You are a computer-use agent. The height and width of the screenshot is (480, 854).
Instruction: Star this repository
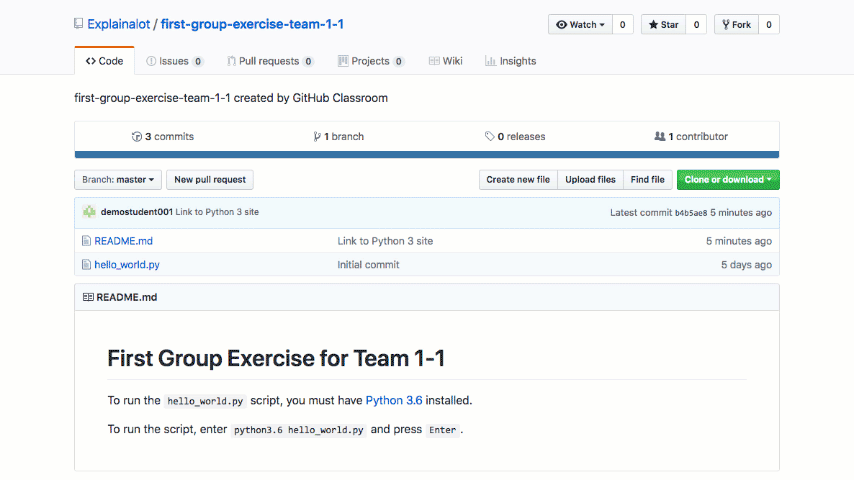662,25
